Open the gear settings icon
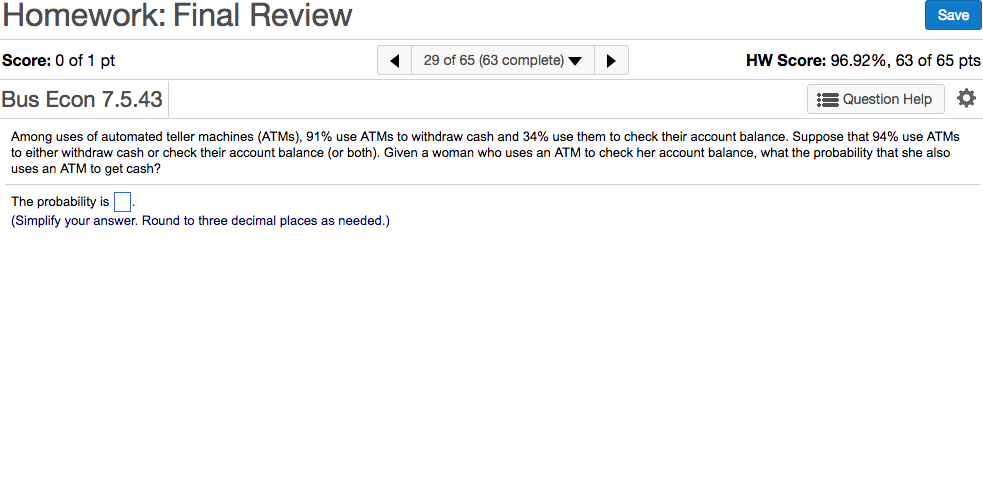983x488 pixels. [x=965, y=98]
